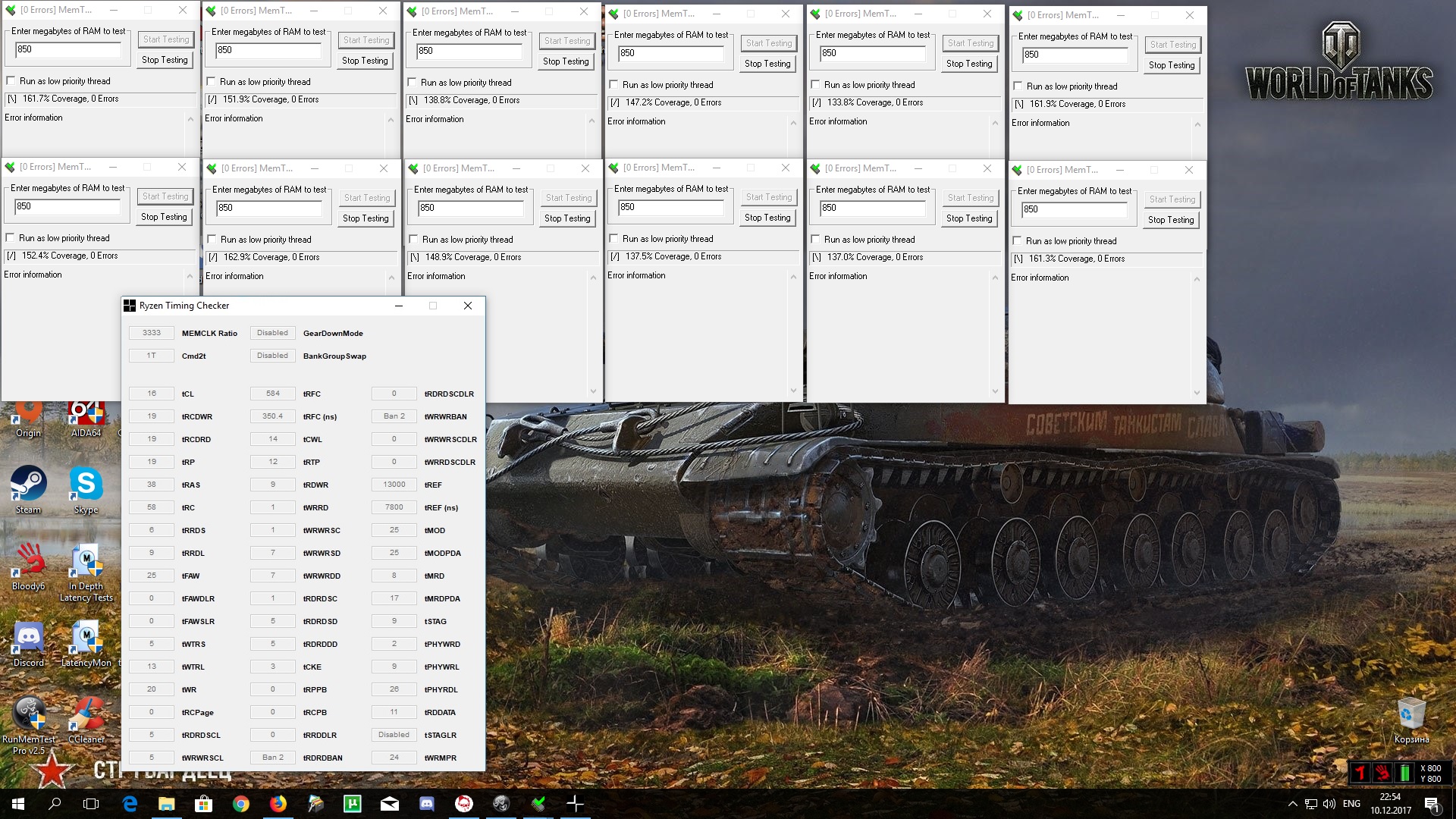The width and height of the screenshot is (1456, 819).
Task: Tick low priority thread in 161.3% coverage window
Action: point(1018,241)
